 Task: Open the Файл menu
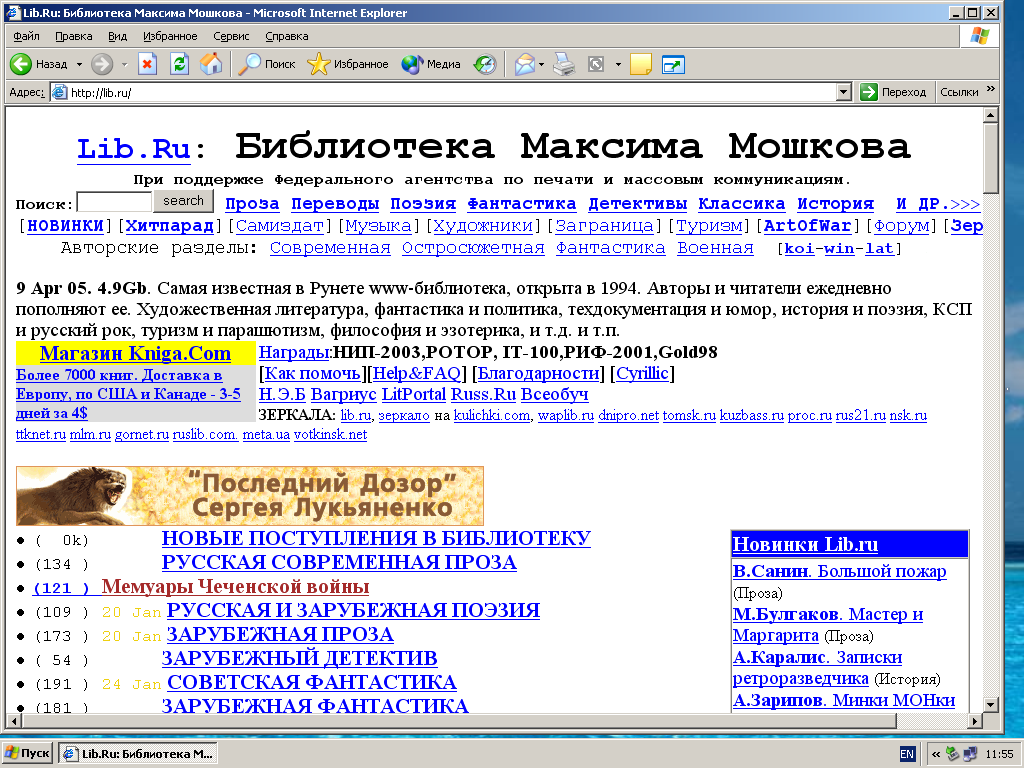(x=26, y=36)
